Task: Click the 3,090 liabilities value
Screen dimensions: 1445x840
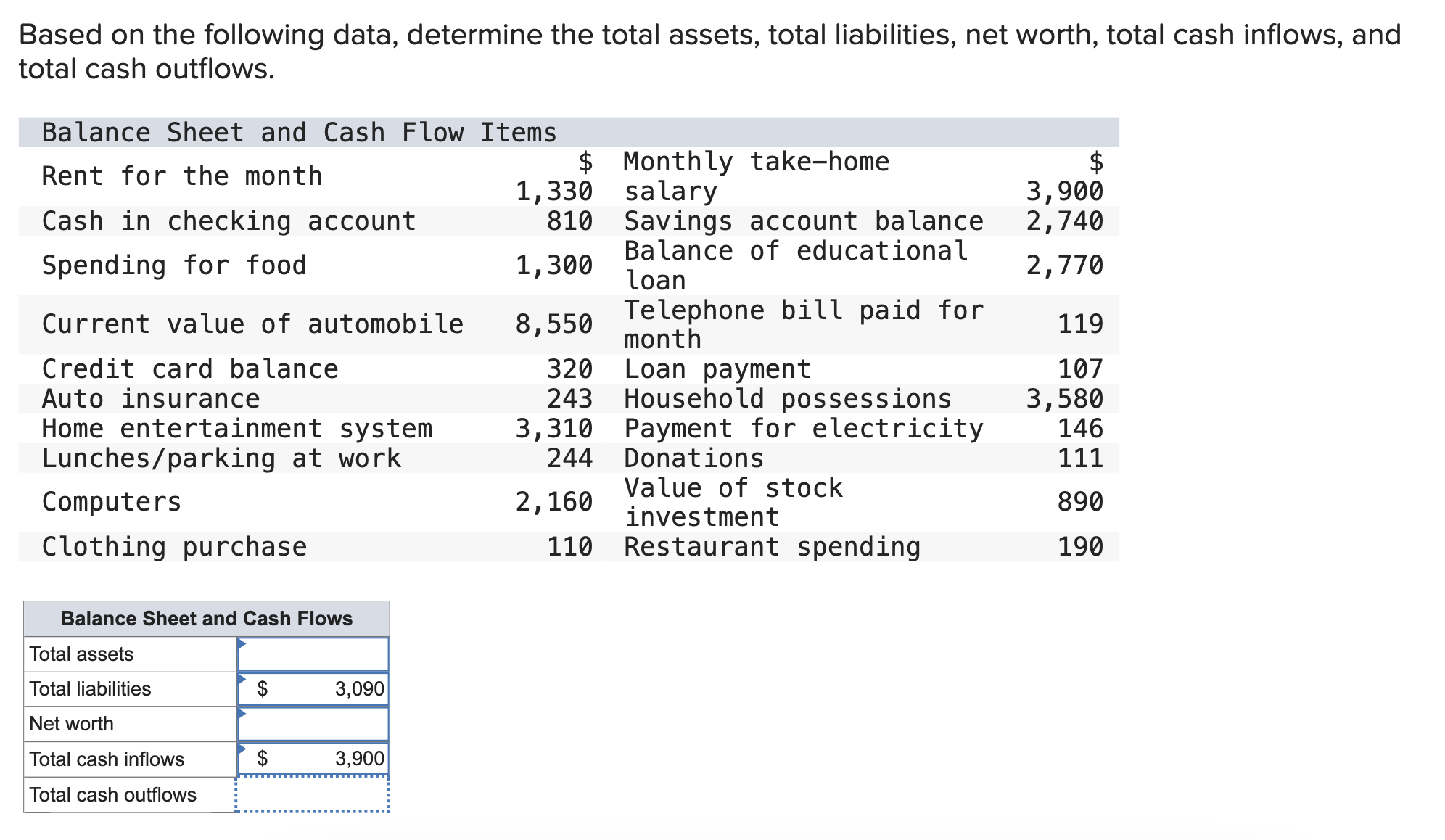Action: pyautogui.click(x=358, y=688)
